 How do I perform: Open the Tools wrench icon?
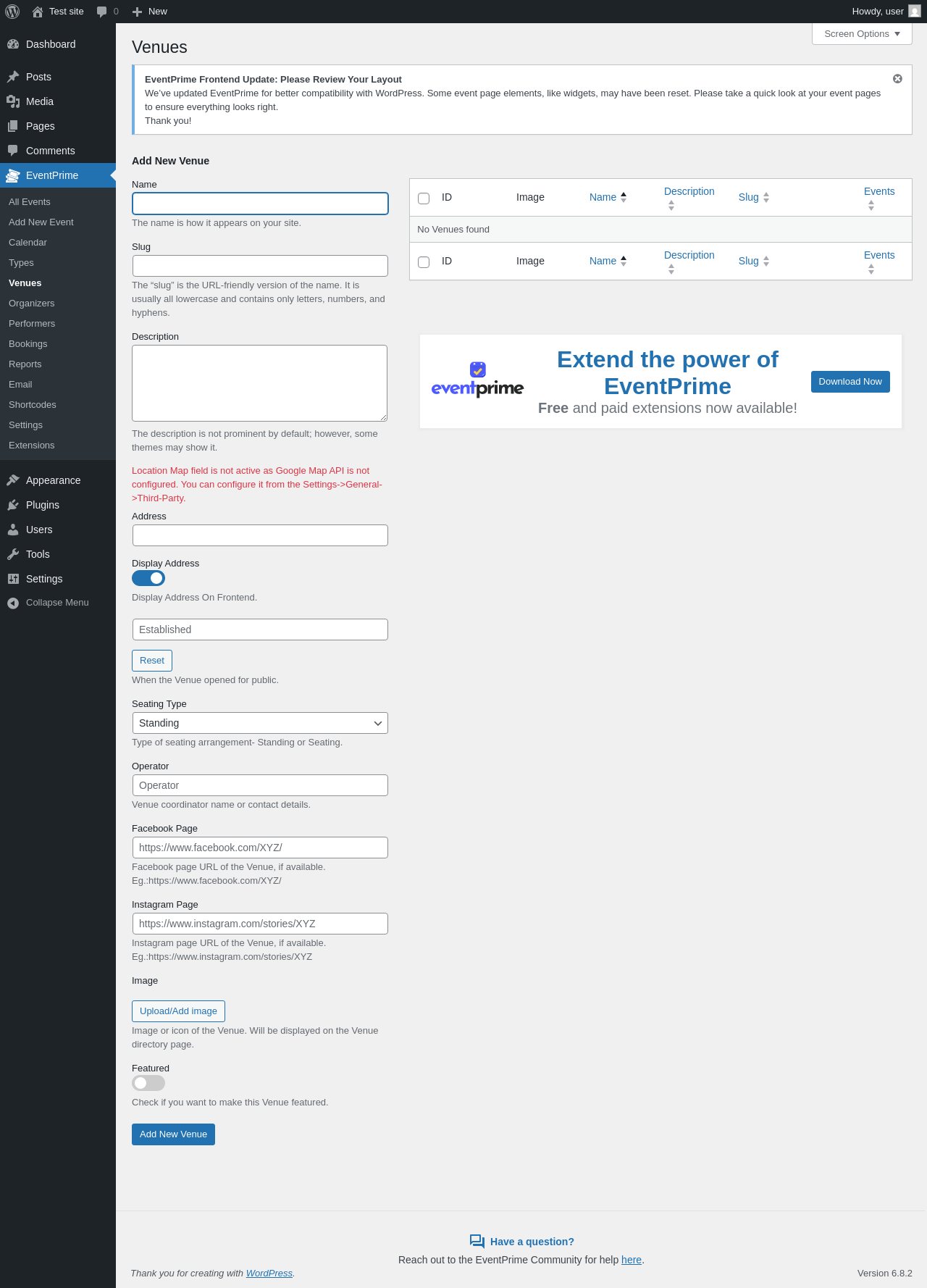click(x=13, y=554)
